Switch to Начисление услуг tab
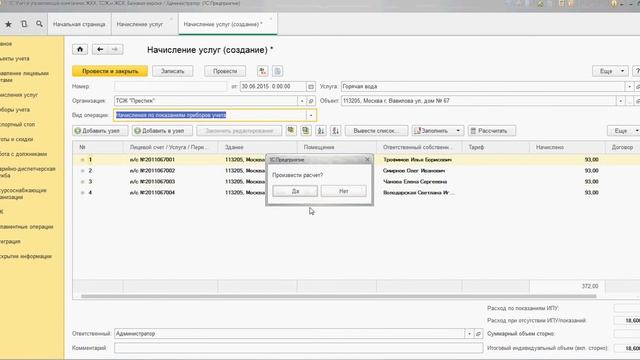 [140, 24]
